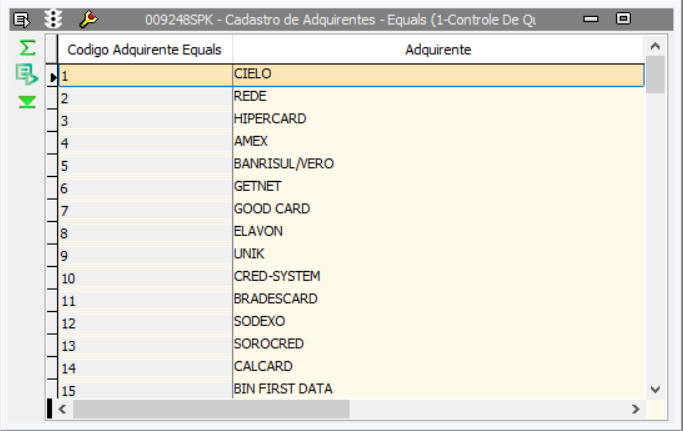
Task: Click the green sigma totals icon
Action: [x=27, y=48]
